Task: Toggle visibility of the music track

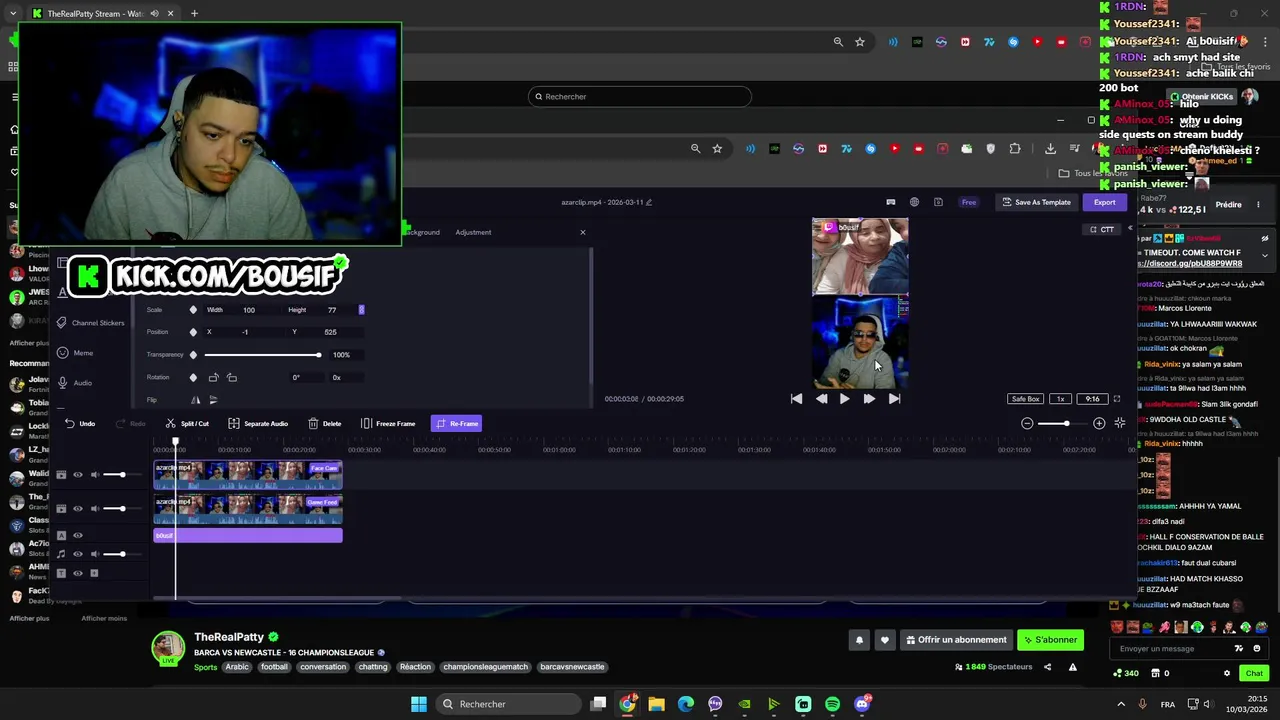Action: 78,554
